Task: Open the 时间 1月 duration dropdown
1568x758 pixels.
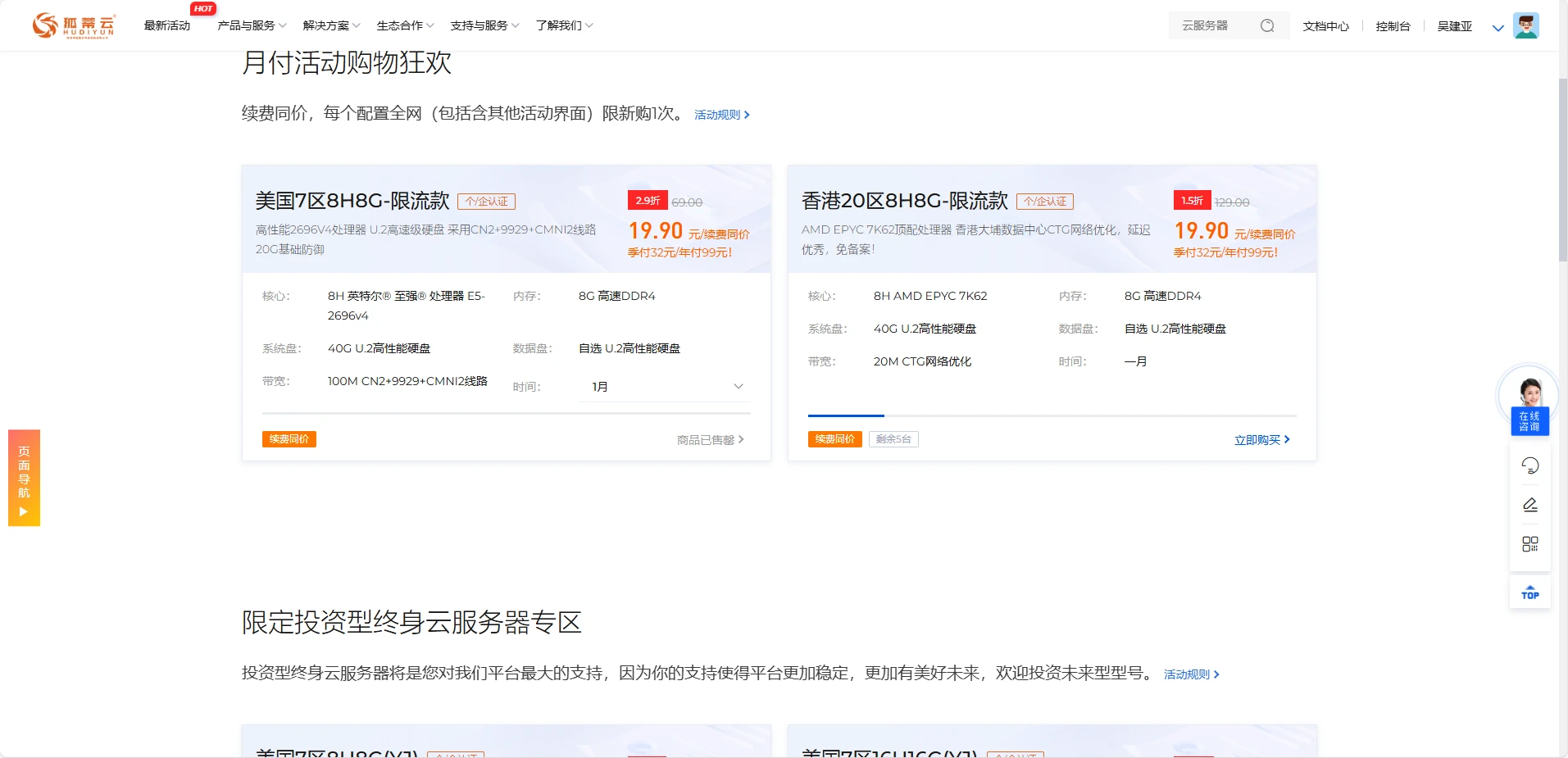Action: pyautogui.click(x=666, y=386)
